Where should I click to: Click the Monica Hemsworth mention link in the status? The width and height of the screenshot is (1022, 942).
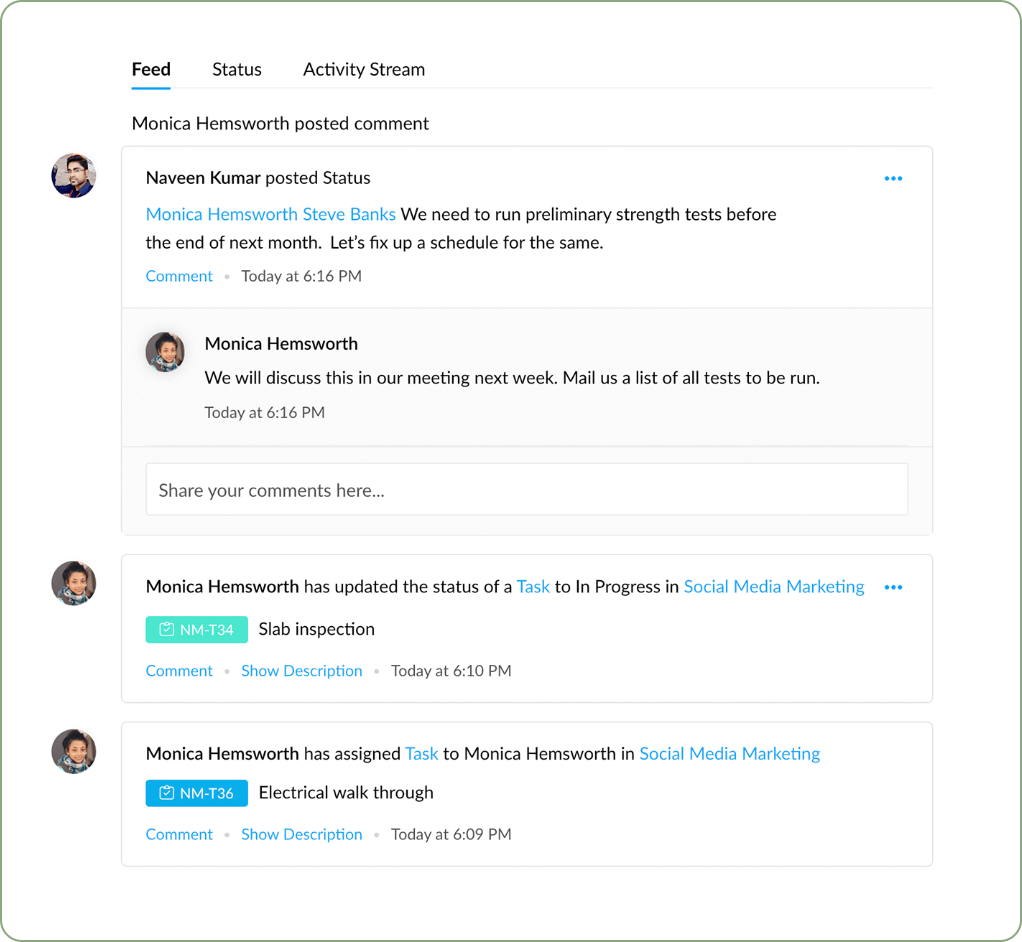tap(222, 214)
